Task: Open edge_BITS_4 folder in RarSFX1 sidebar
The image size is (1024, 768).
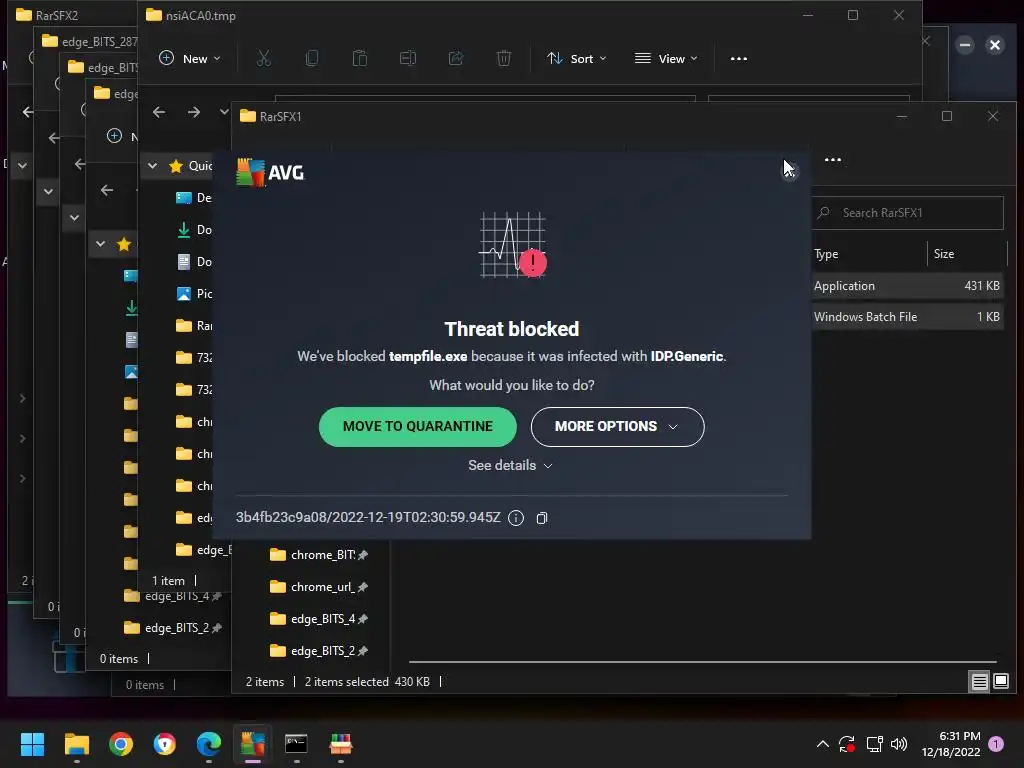Action: tap(319, 619)
